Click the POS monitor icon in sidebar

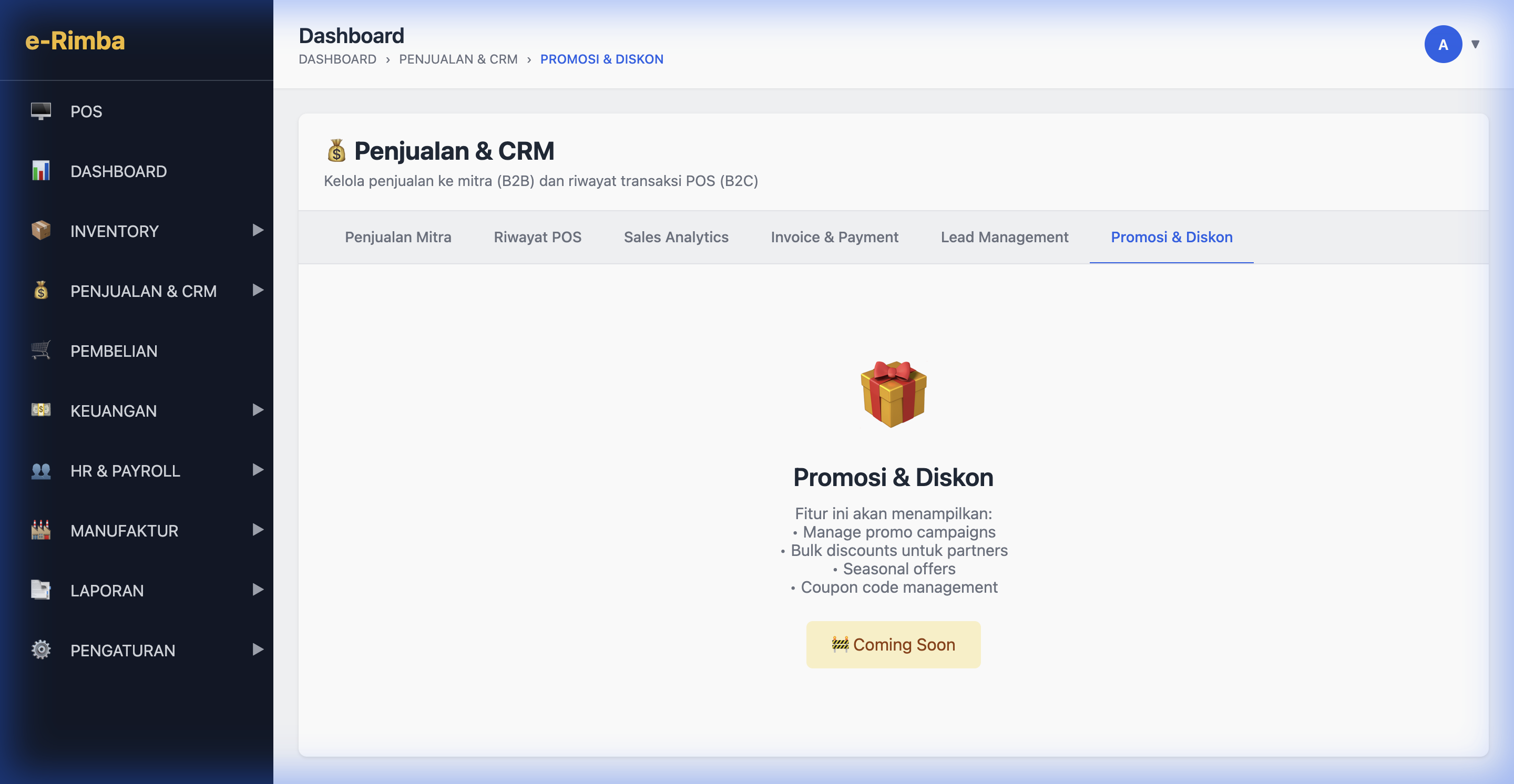point(40,111)
